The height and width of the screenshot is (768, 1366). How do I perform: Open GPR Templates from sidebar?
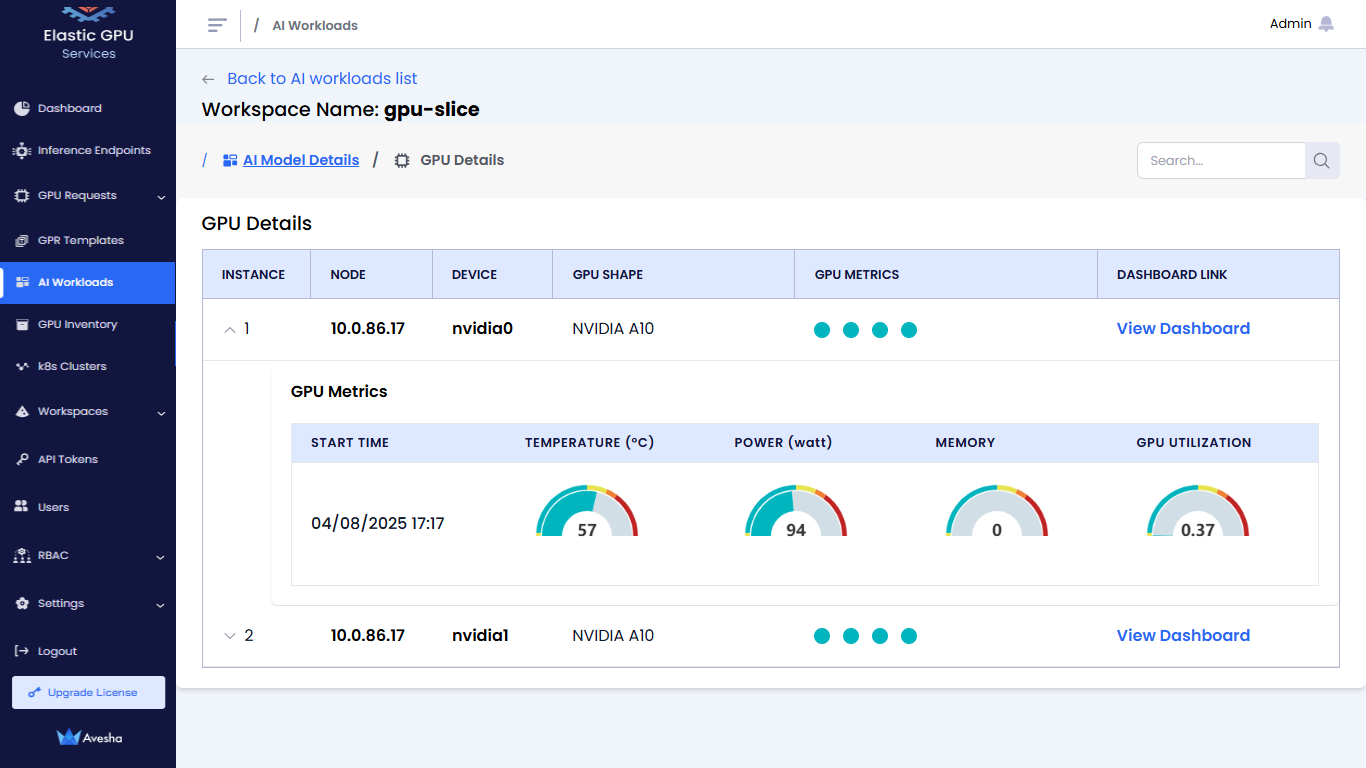tap(80, 241)
